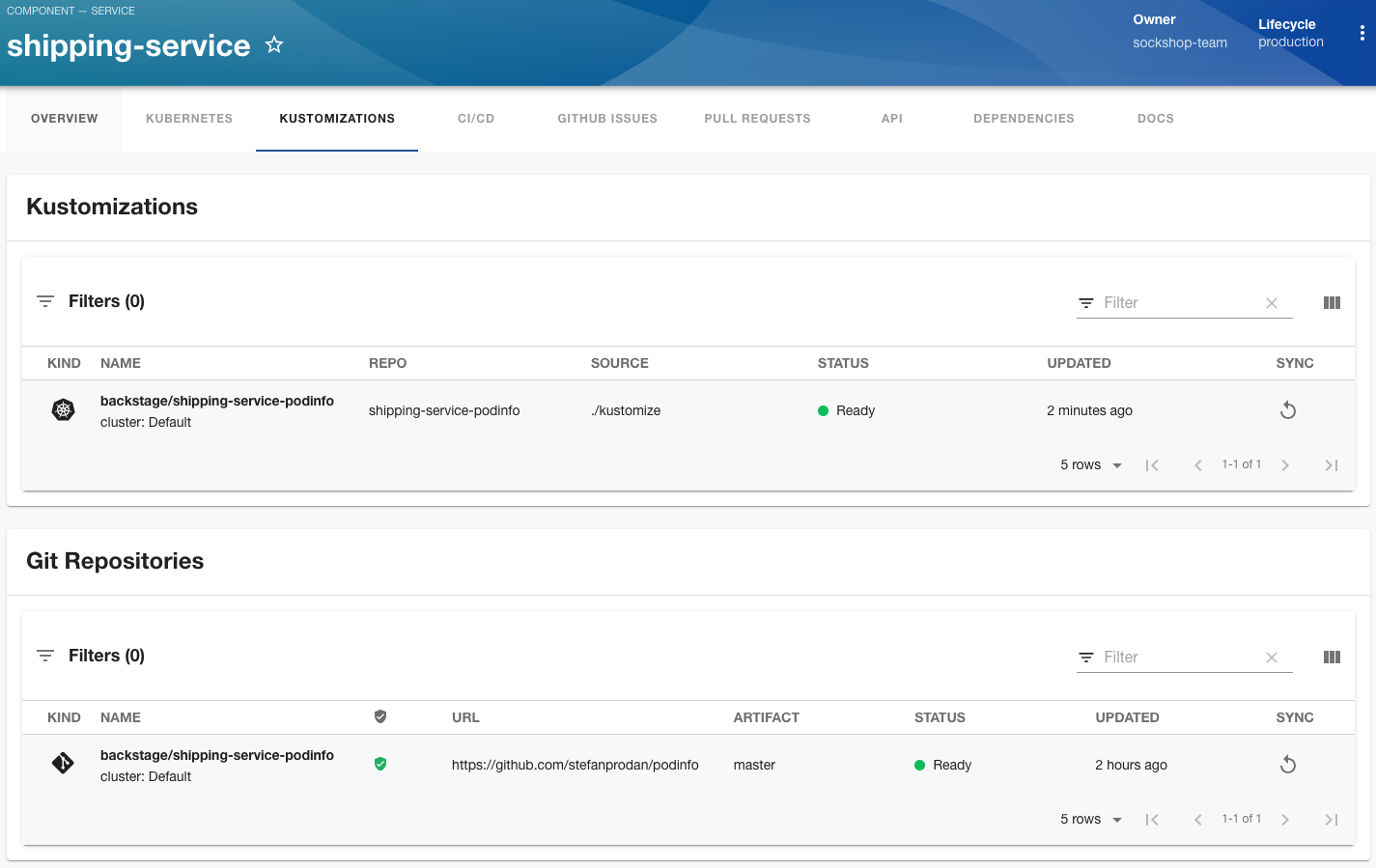Switch to the Kubernetes tab
Viewport: 1376px width, 868px height.
[189, 119]
